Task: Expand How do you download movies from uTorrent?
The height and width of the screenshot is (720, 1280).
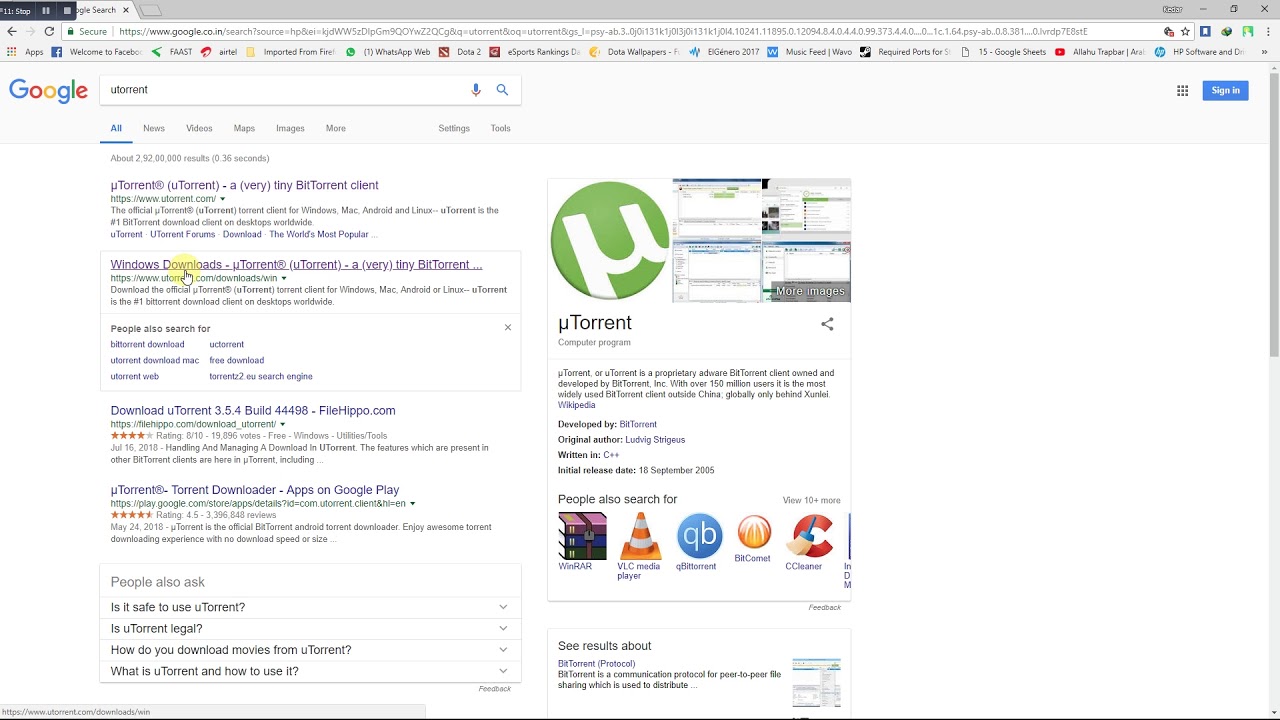Action: pos(310,650)
